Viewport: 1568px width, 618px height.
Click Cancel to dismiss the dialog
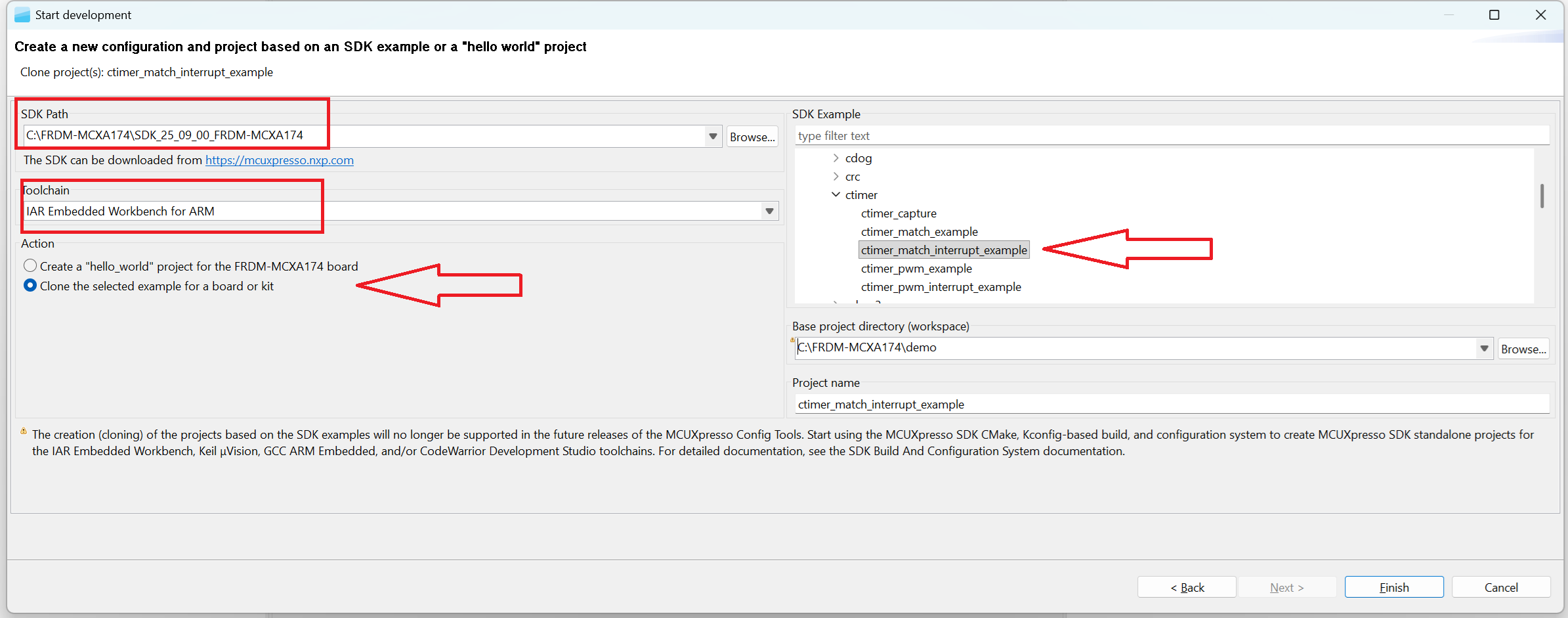click(x=1501, y=586)
